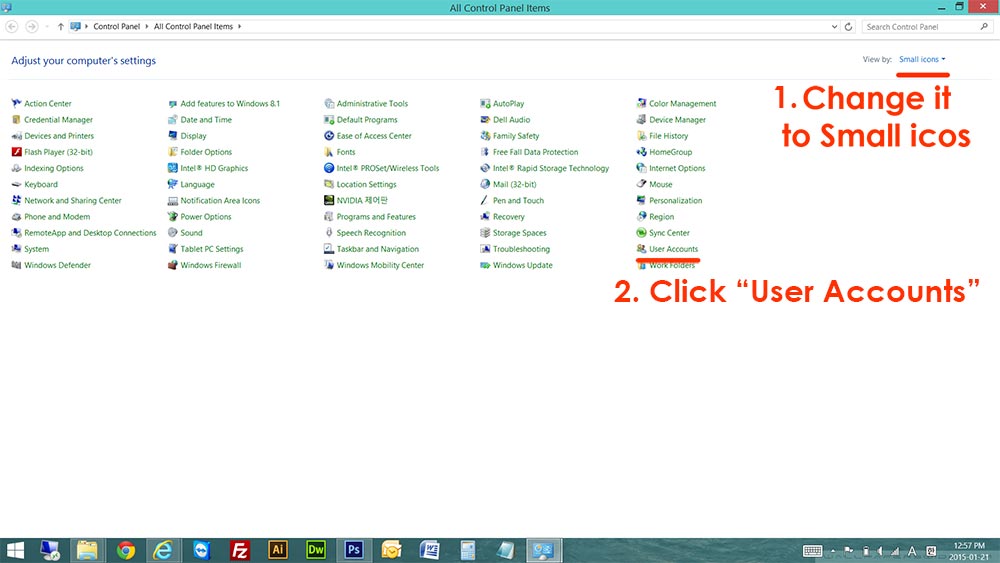
Task: Click the HomeGroup icon
Action: pos(642,152)
